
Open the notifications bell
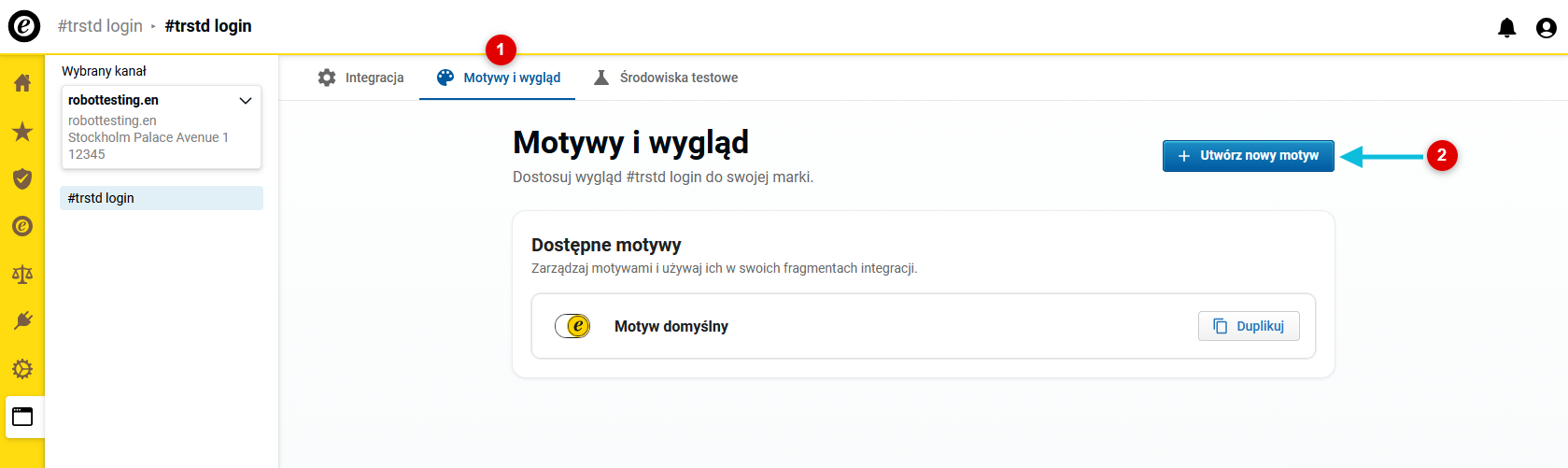(1506, 28)
